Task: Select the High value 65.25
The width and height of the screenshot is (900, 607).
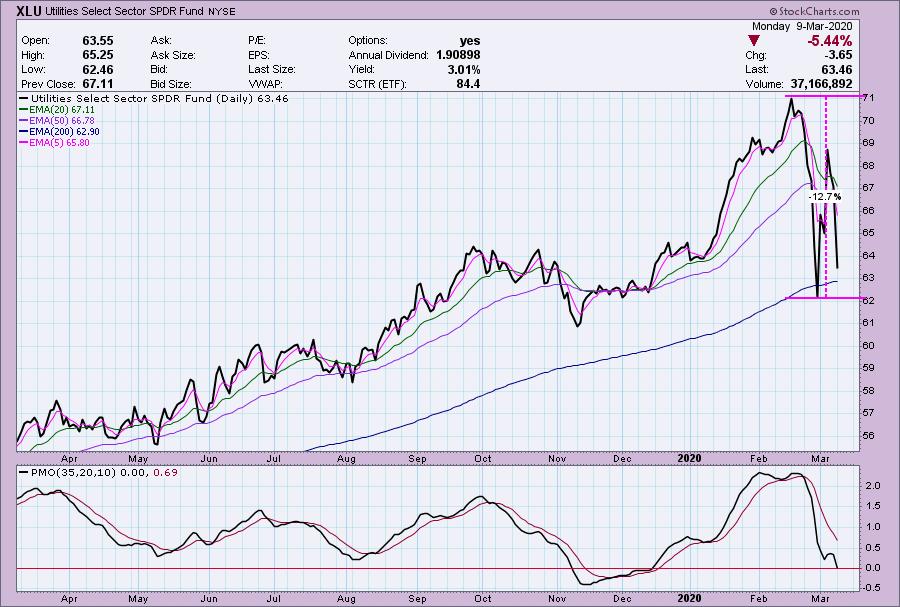Action: coord(98,55)
